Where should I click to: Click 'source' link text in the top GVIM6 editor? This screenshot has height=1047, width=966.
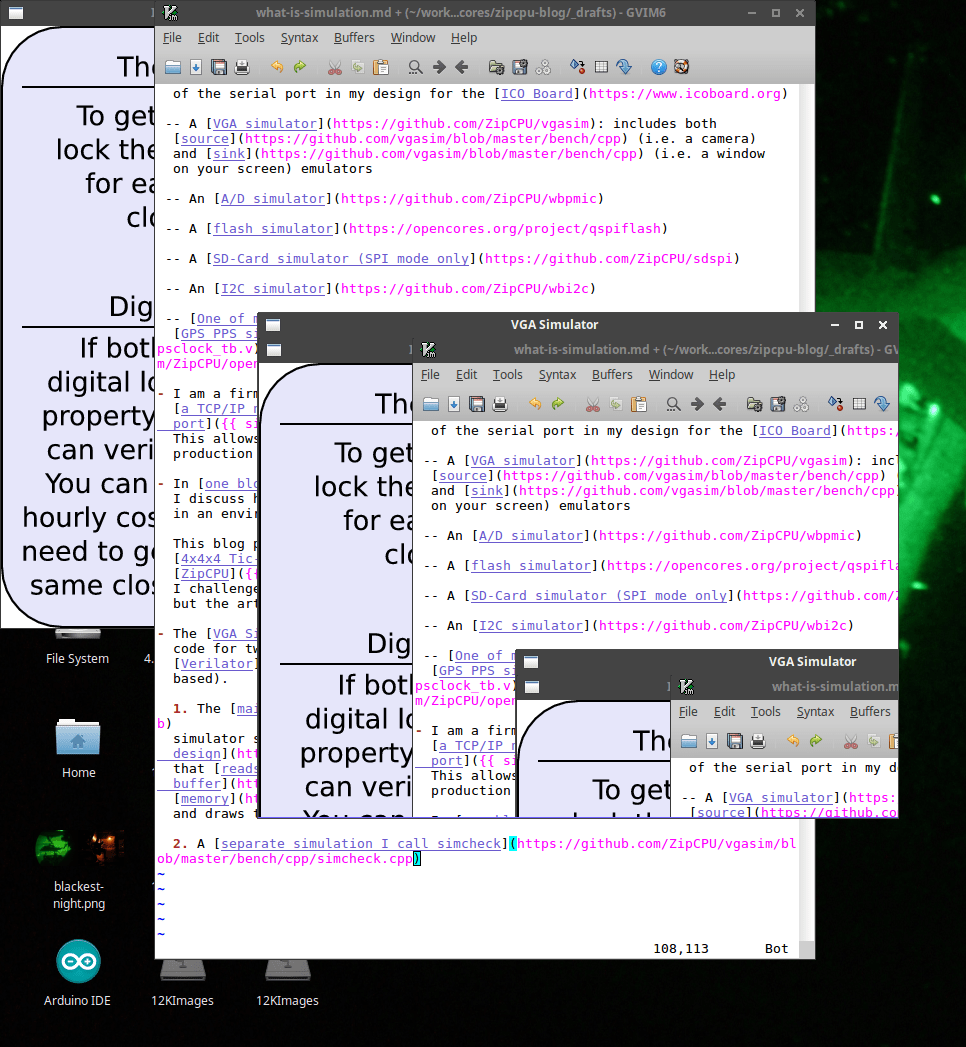(x=205, y=139)
